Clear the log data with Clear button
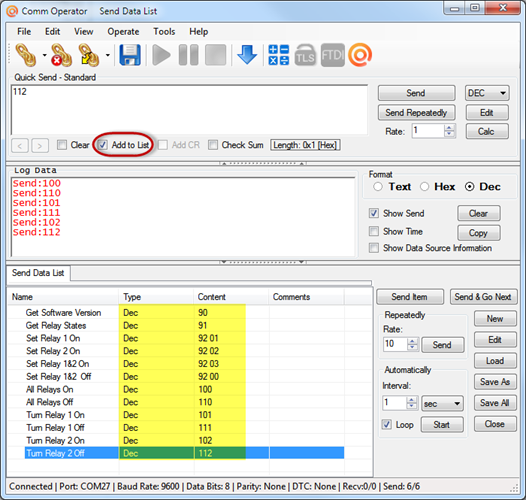 pyautogui.click(x=478, y=213)
